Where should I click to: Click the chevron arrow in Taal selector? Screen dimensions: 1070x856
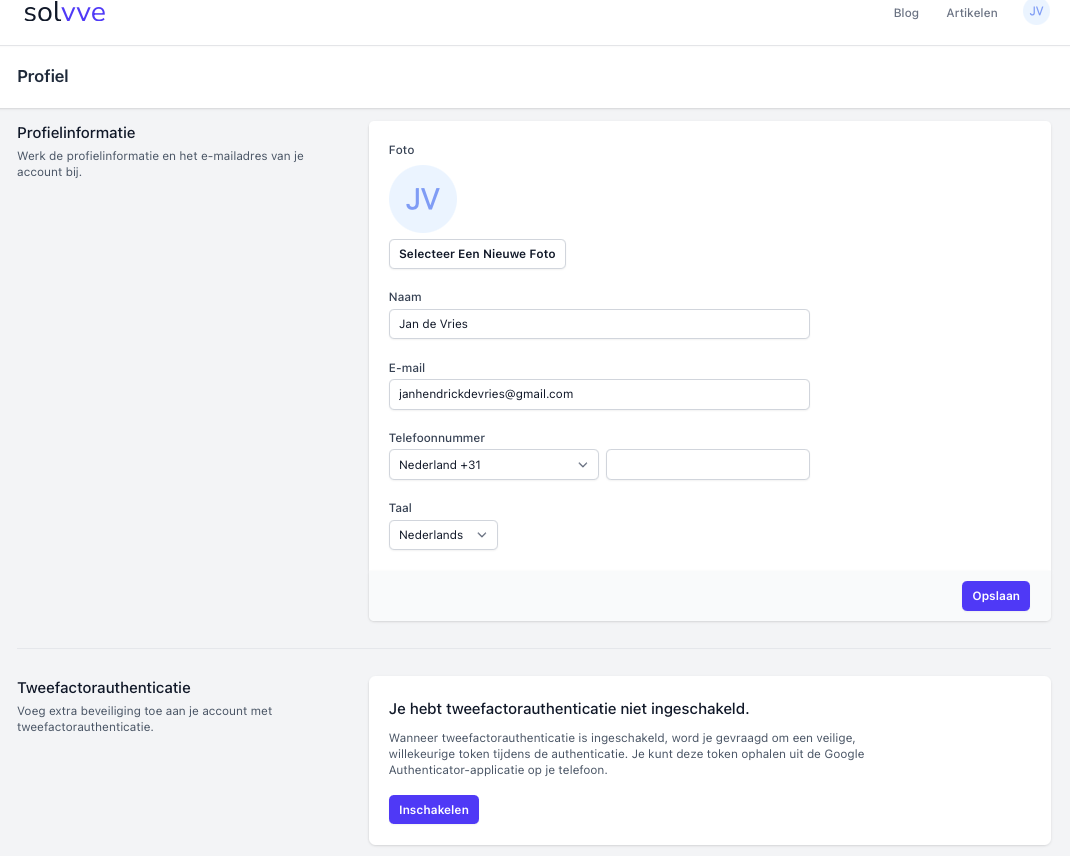pyautogui.click(x=482, y=535)
